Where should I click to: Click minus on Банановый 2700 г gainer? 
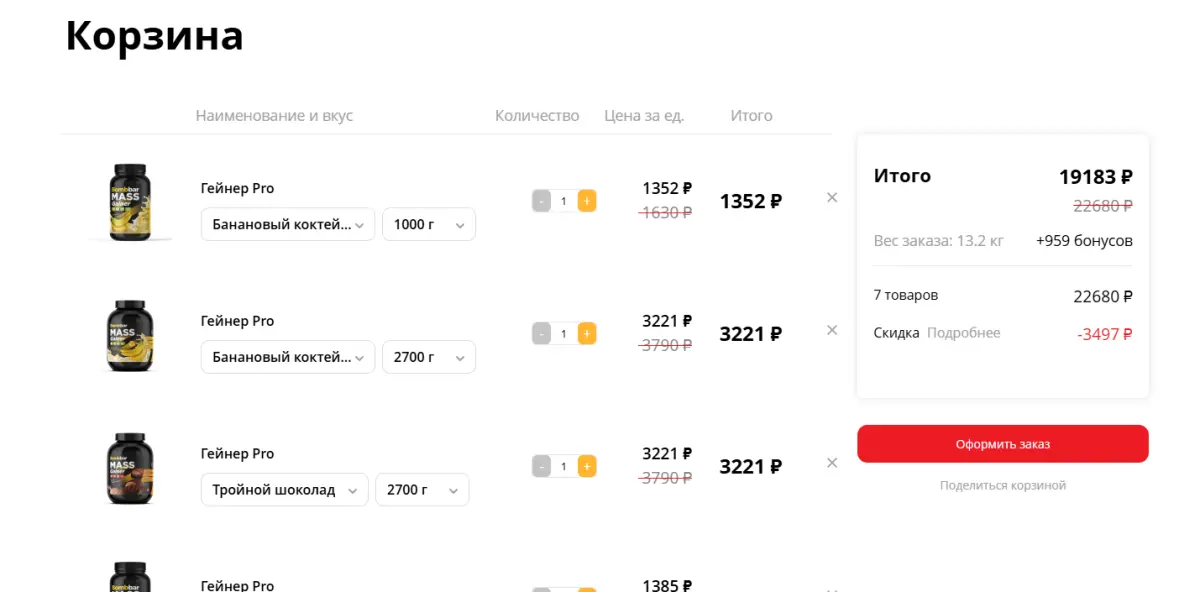click(x=541, y=333)
